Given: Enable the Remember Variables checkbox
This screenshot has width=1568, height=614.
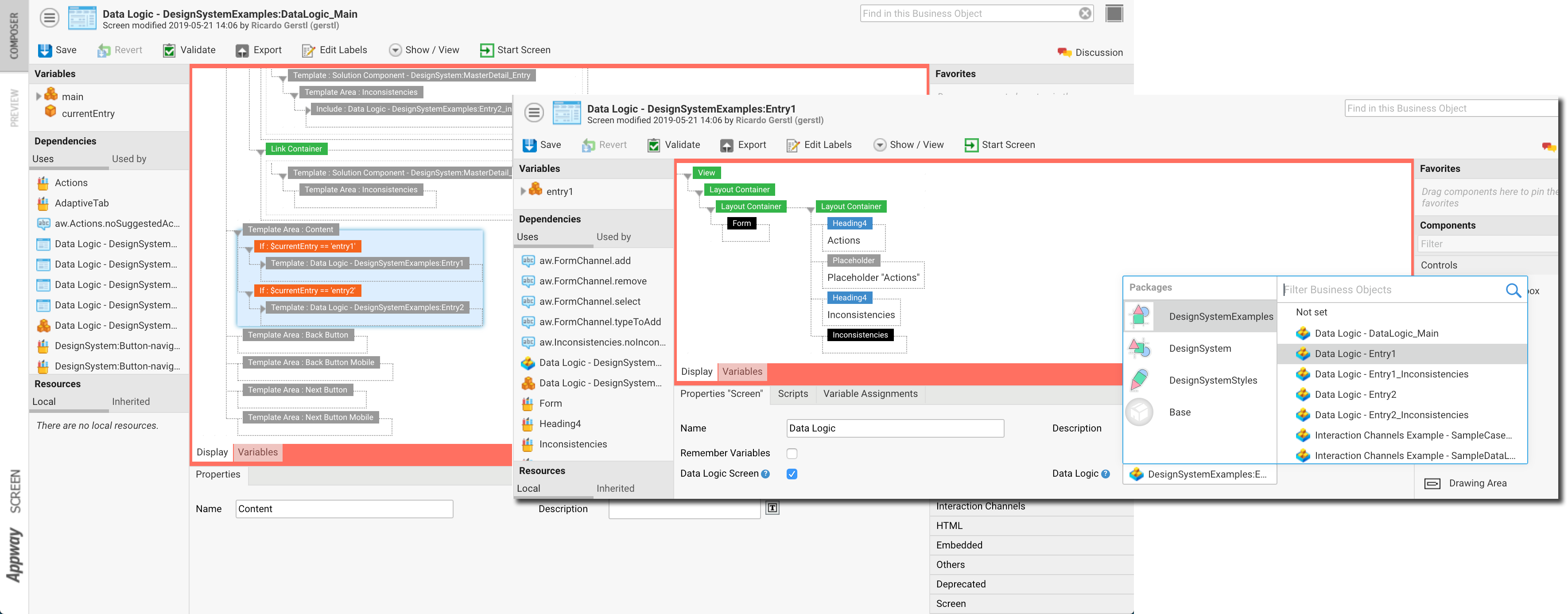Looking at the screenshot, I should pos(792,453).
